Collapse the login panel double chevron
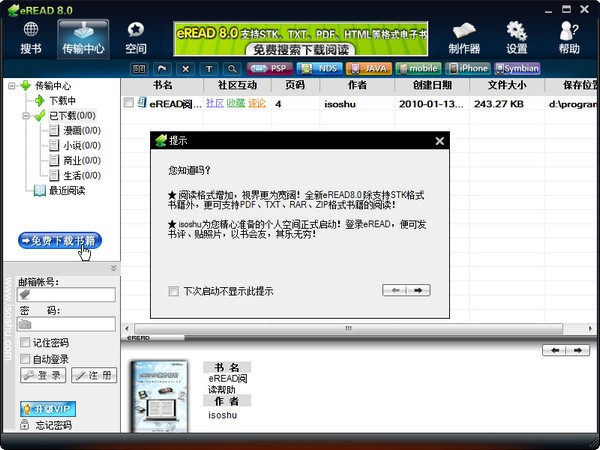This screenshot has height=450, width=600. (114, 268)
